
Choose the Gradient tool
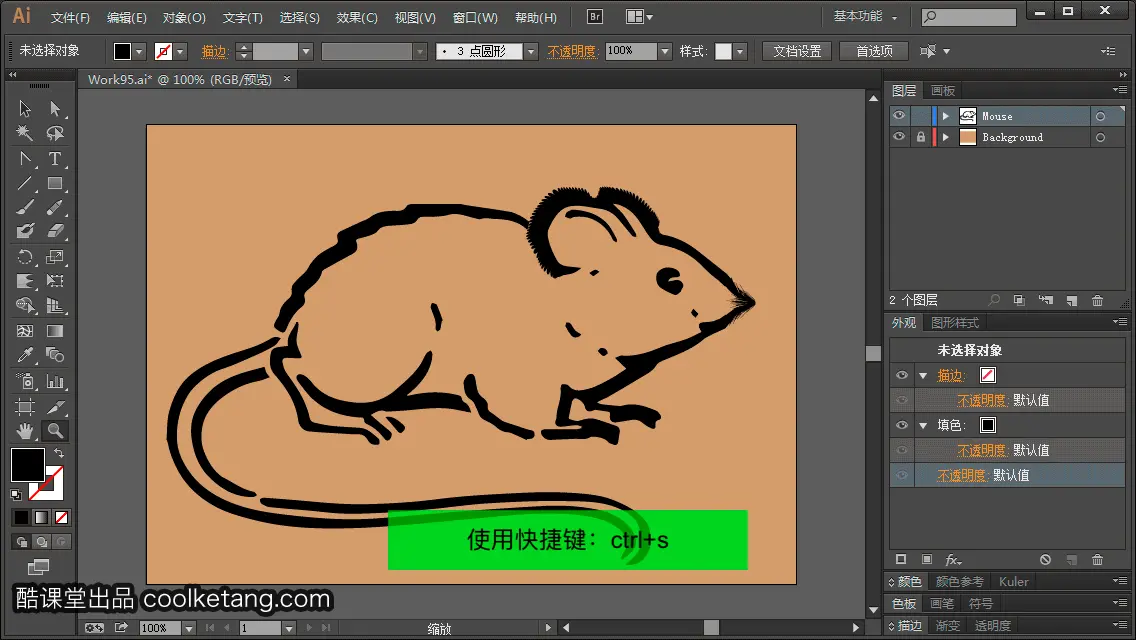pyautogui.click(x=55, y=331)
